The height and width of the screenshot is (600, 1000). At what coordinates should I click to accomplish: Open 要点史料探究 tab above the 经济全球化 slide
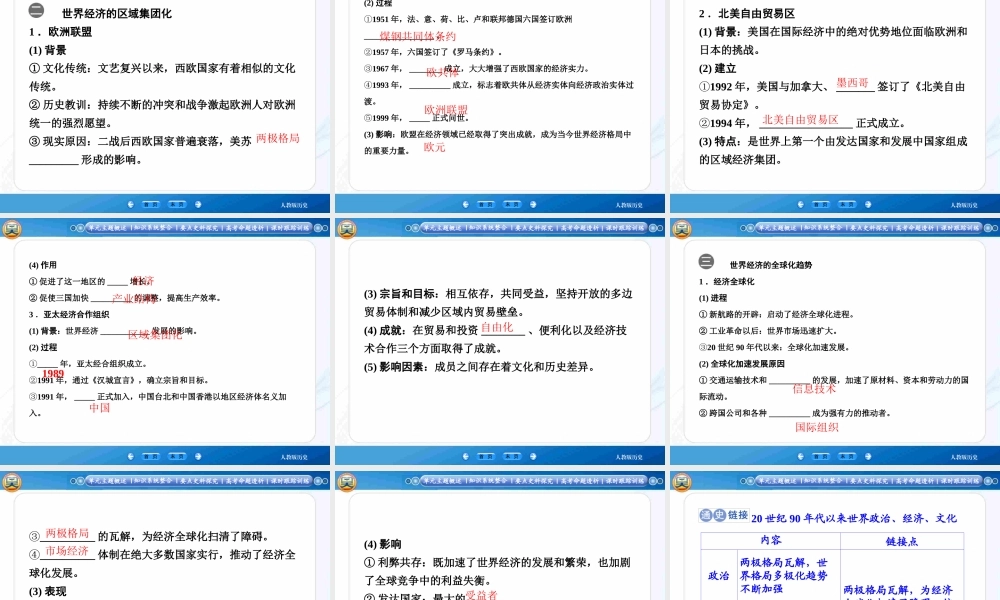868,228
